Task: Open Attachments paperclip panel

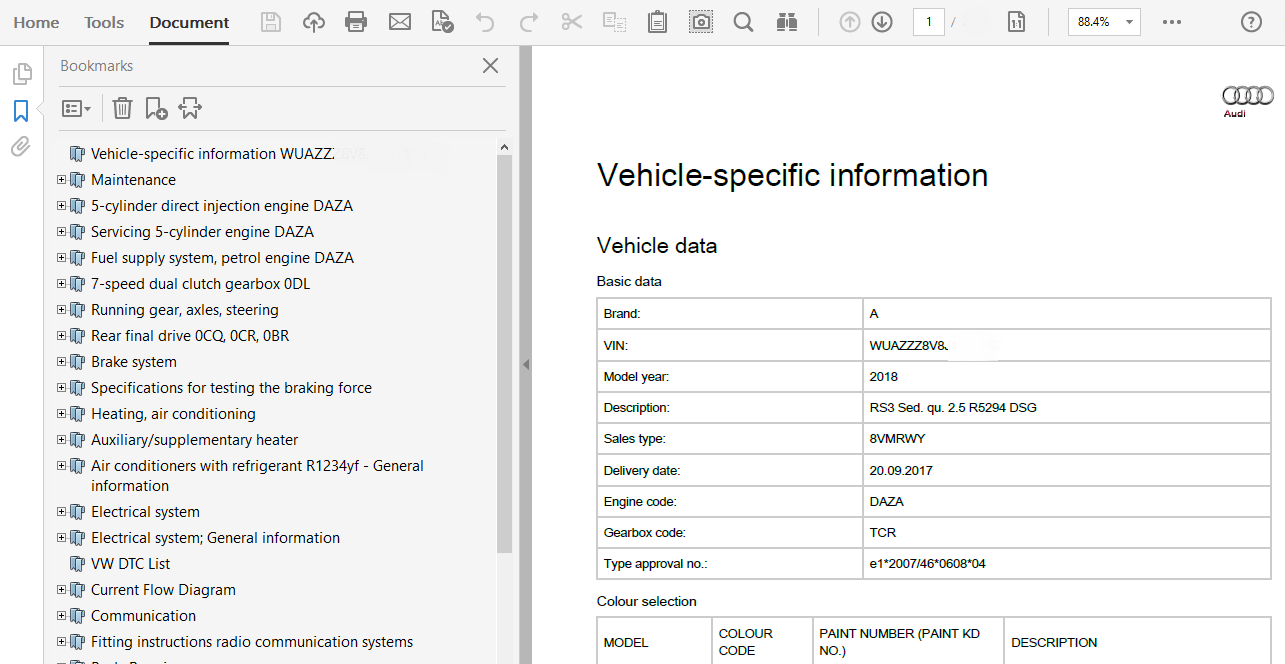Action: 20,147
